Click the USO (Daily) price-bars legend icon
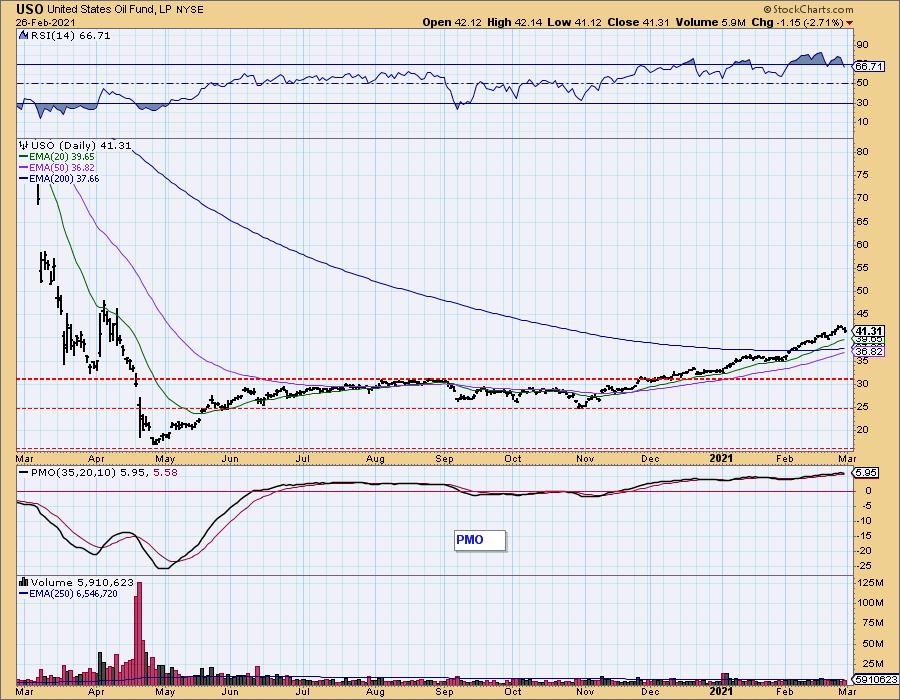 pos(23,145)
